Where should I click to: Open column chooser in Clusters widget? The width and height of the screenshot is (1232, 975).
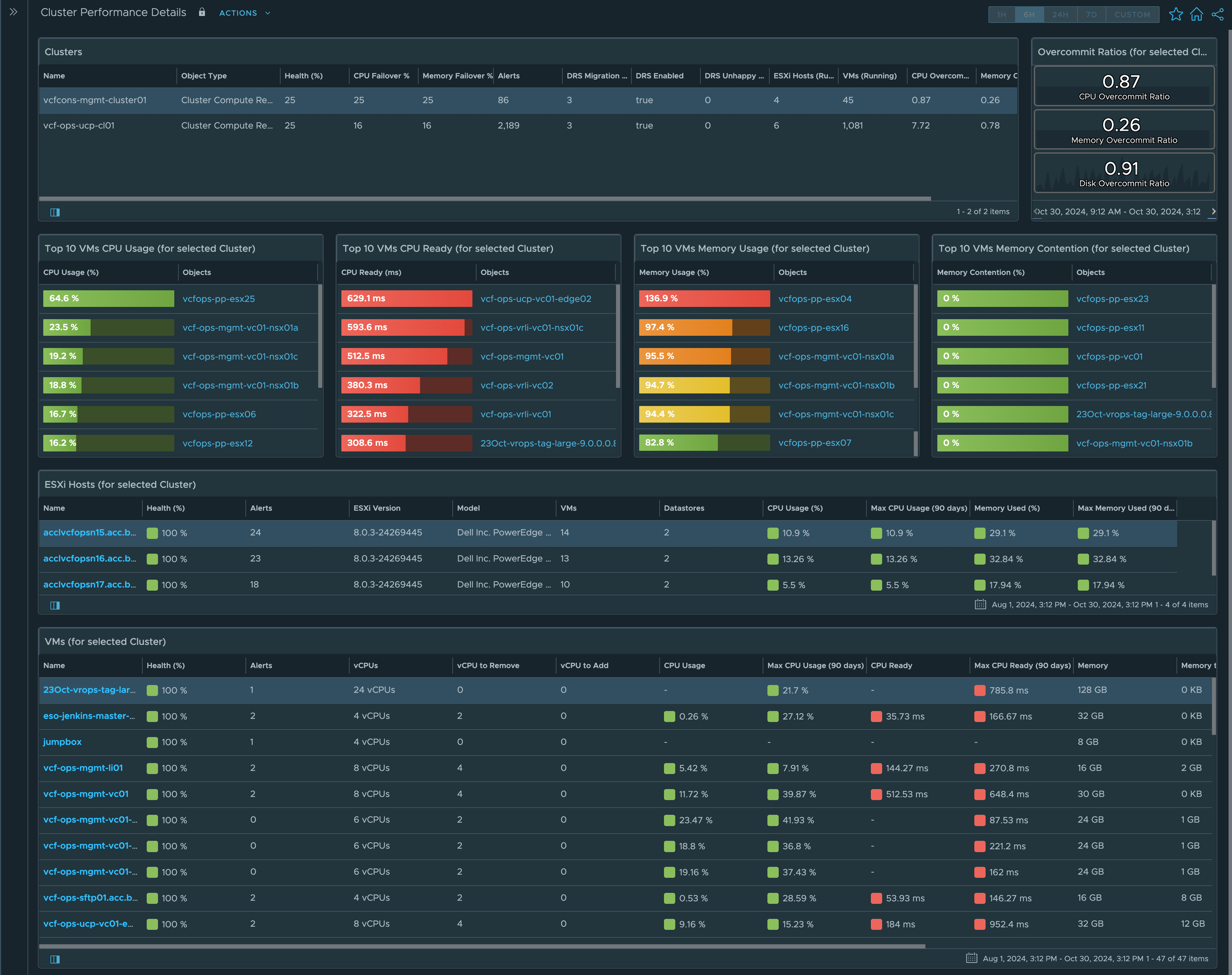click(x=55, y=212)
